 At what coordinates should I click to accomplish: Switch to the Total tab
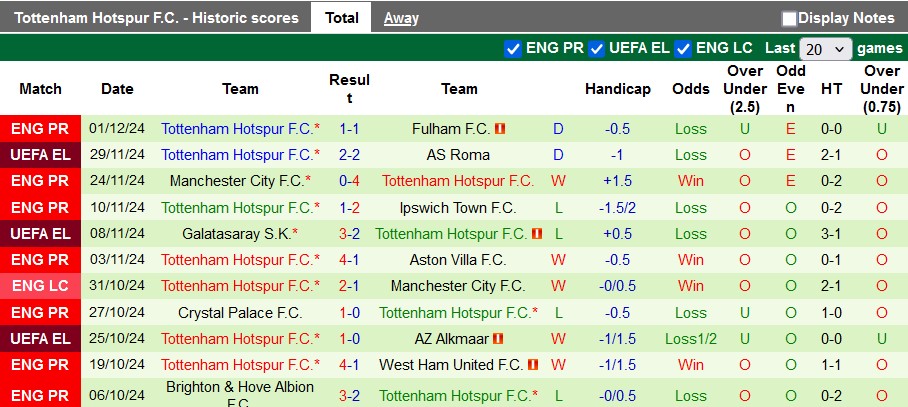342,18
